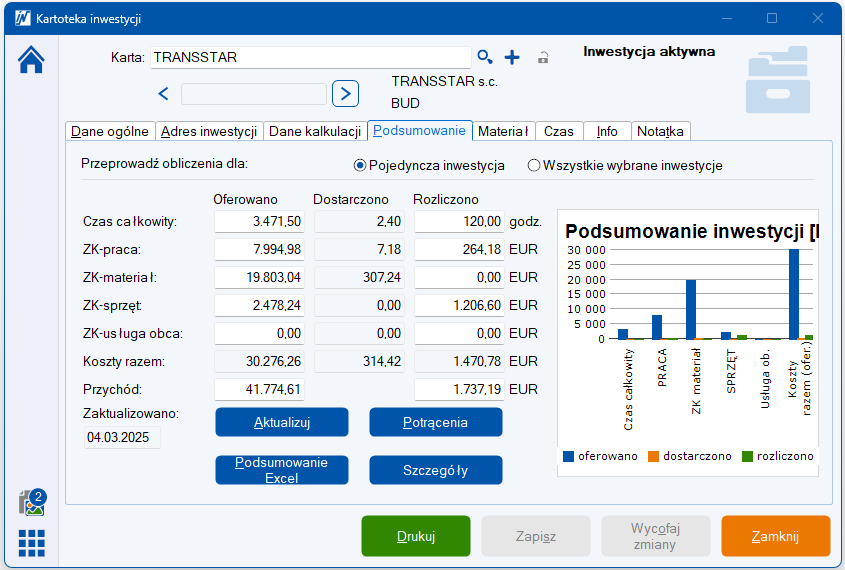Click the padlock icon beside Karta field

click(543, 58)
